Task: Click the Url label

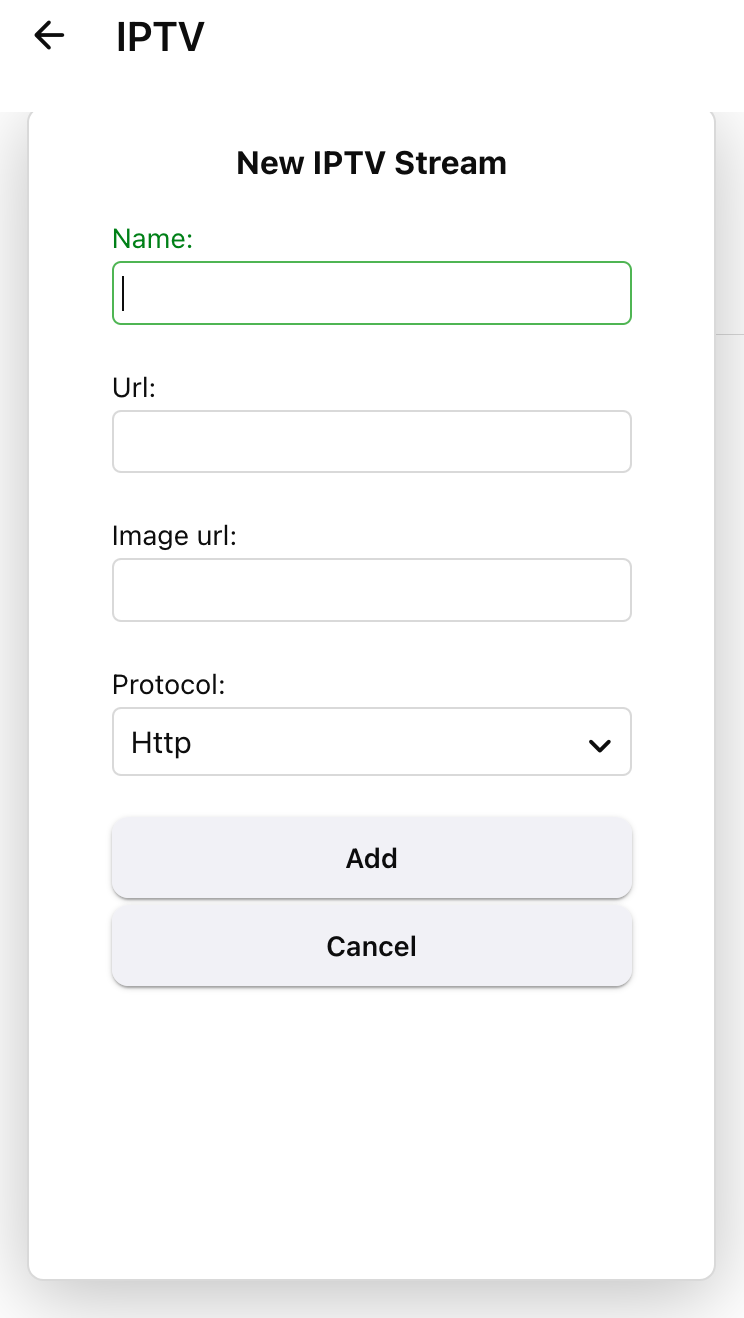Action: 134,388
